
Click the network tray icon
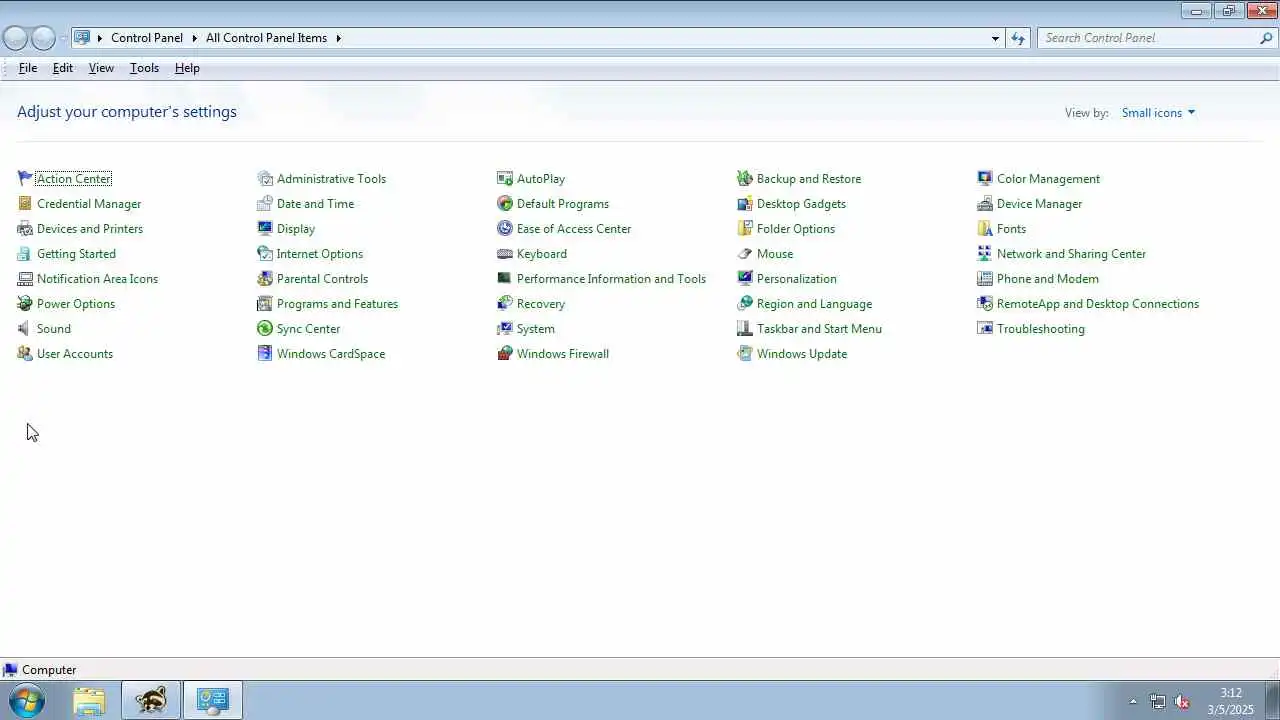1158,701
